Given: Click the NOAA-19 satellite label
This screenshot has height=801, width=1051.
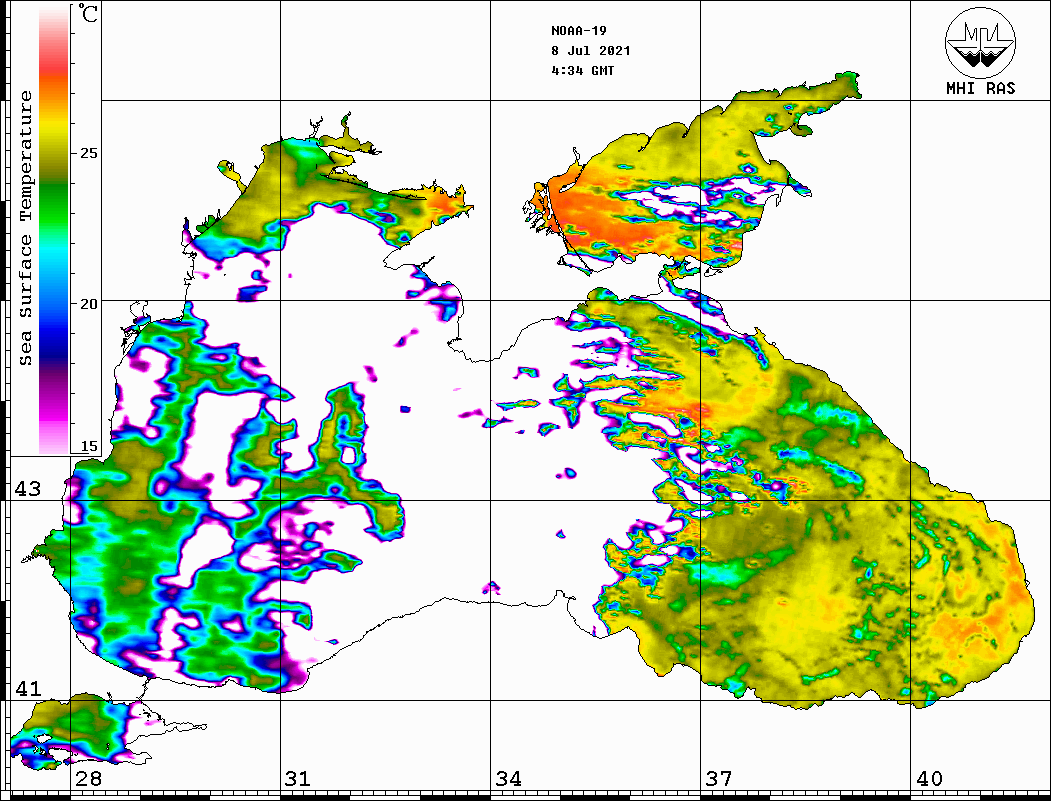Looking at the screenshot, I should click(x=578, y=31).
